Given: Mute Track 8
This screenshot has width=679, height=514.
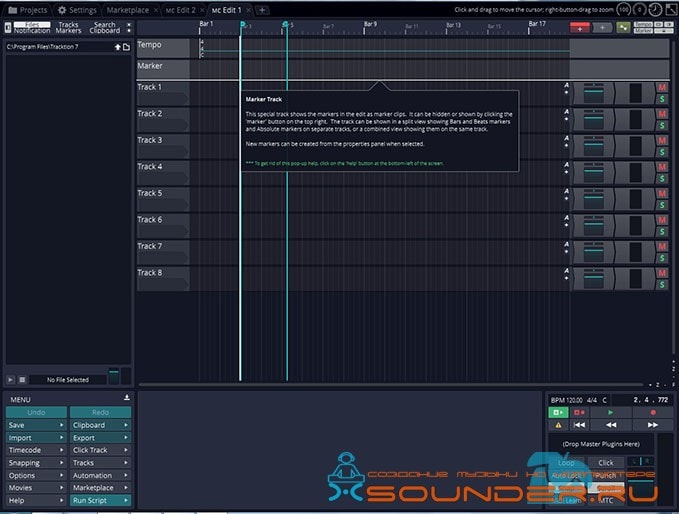Looking at the screenshot, I should [662, 273].
